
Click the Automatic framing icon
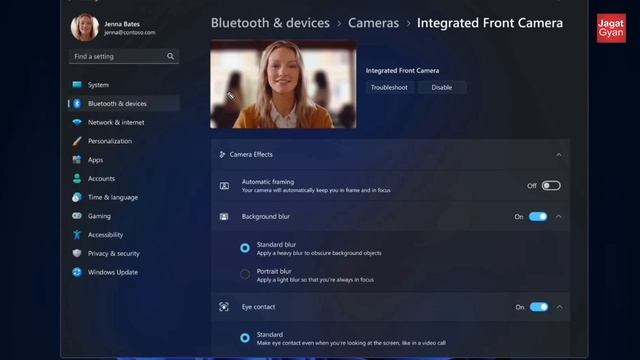tap(224, 186)
